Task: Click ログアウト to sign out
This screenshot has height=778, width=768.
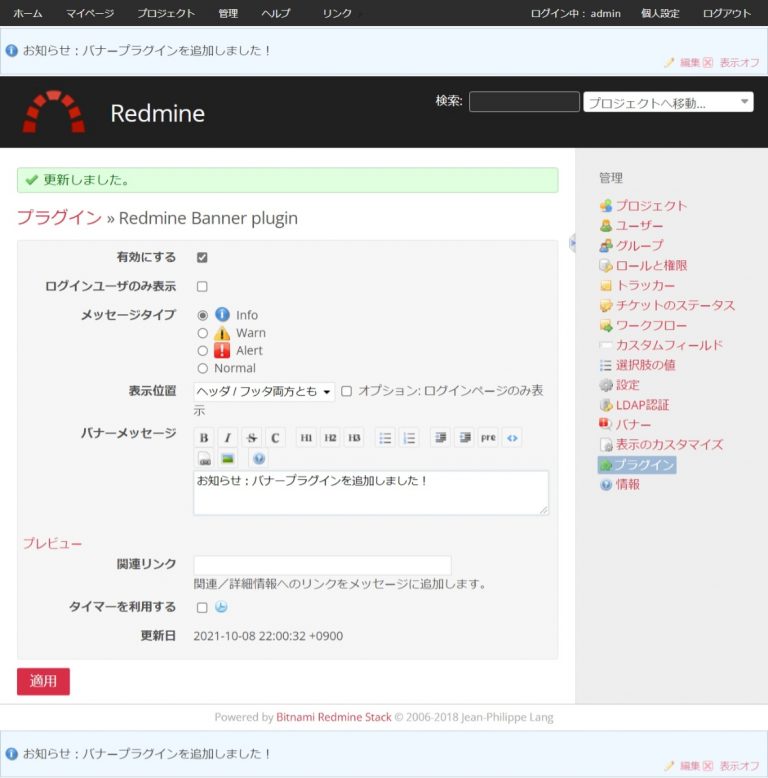Action: tap(727, 13)
